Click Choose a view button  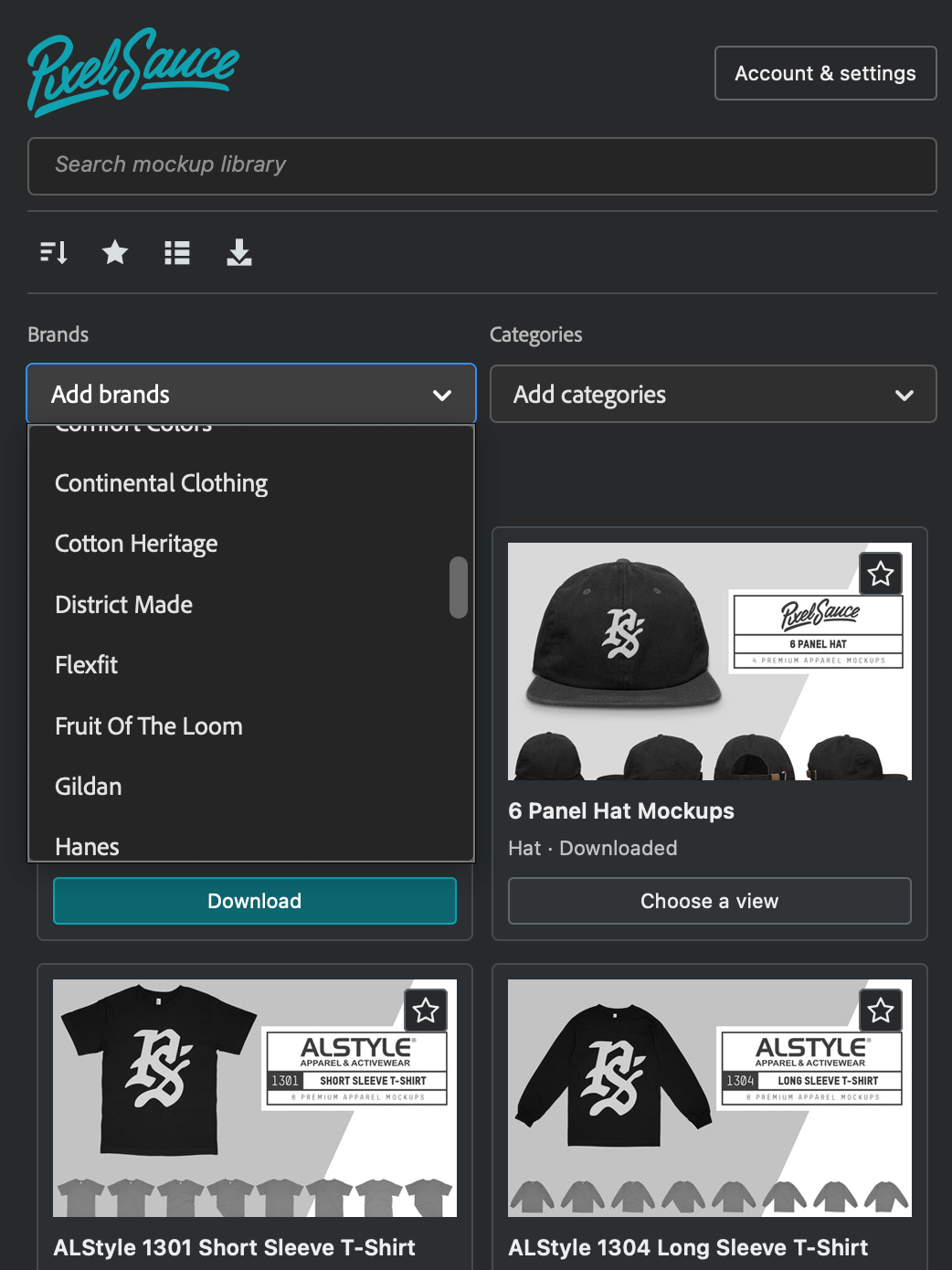pyautogui.click(x=710, y=901)
